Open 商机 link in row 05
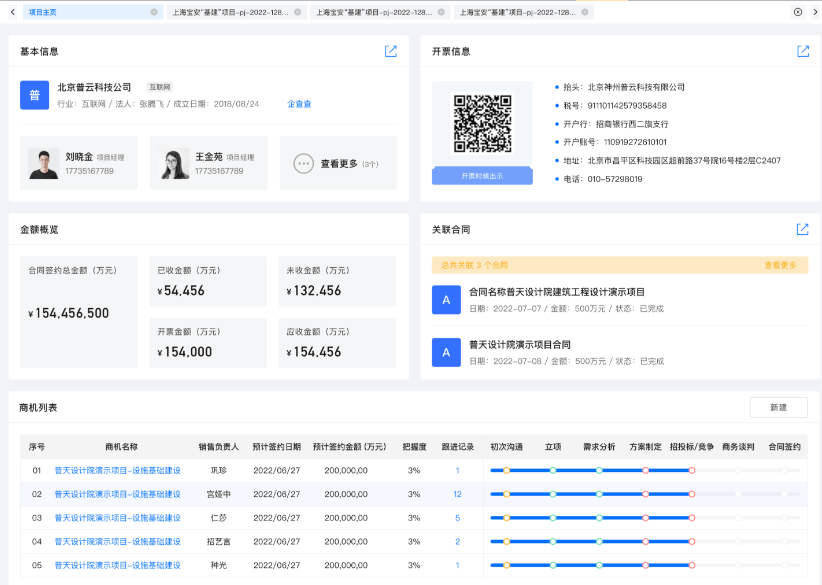This screenshot has height=585, width=822. pos(117,565)
